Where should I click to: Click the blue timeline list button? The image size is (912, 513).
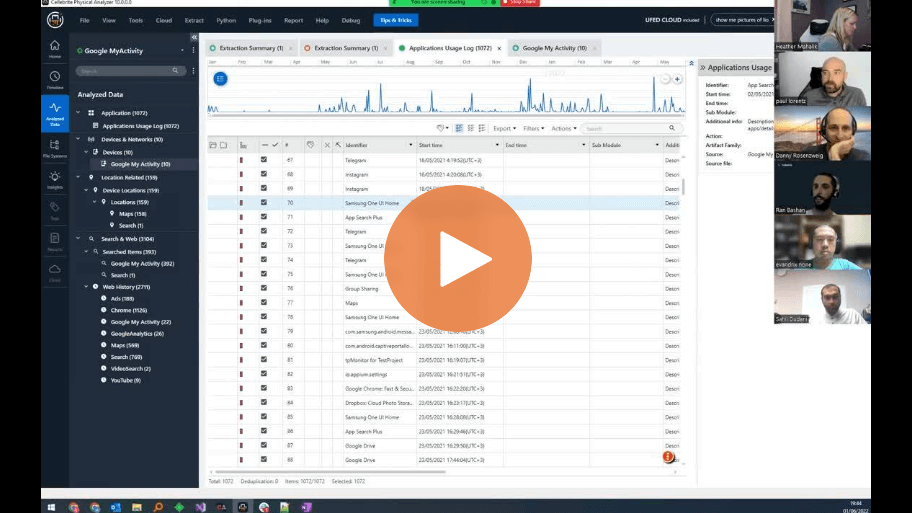(220, 78)
